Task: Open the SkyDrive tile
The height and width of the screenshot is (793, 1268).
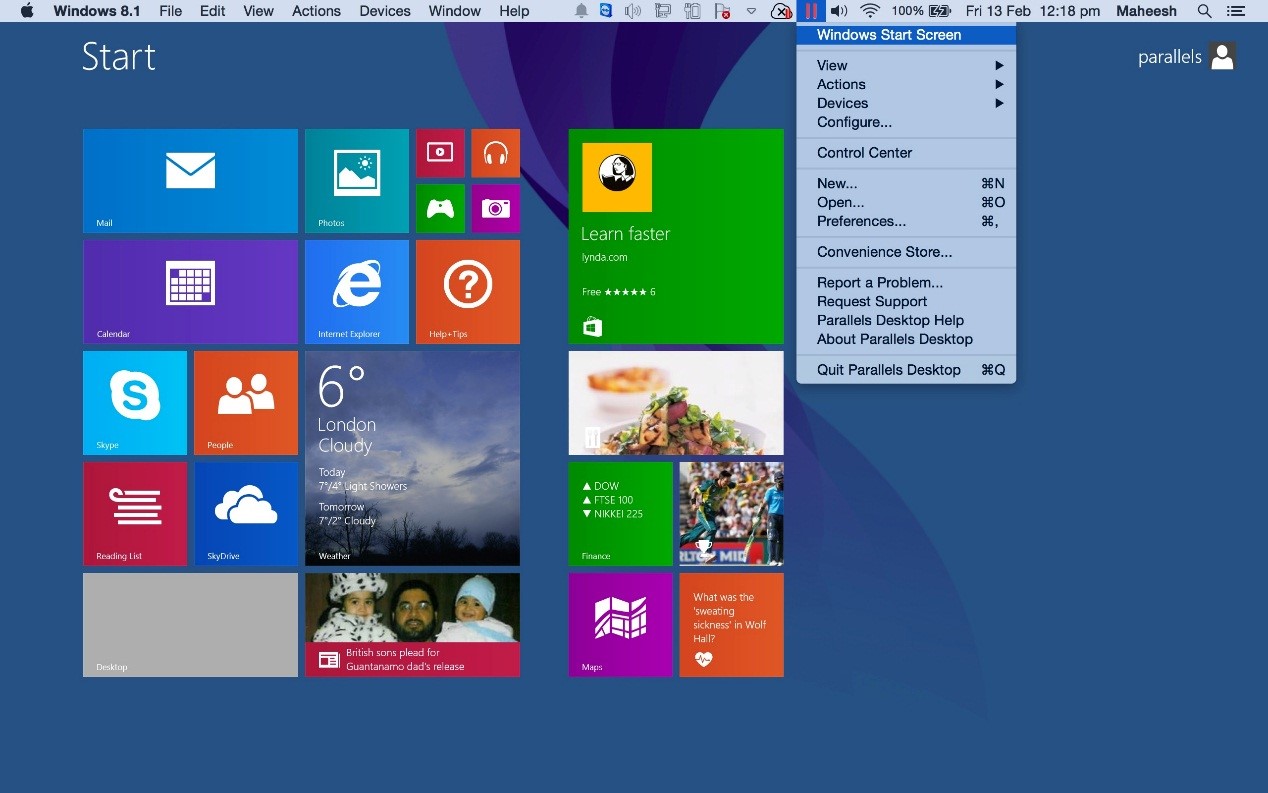Action: click(x=246, y=514)
